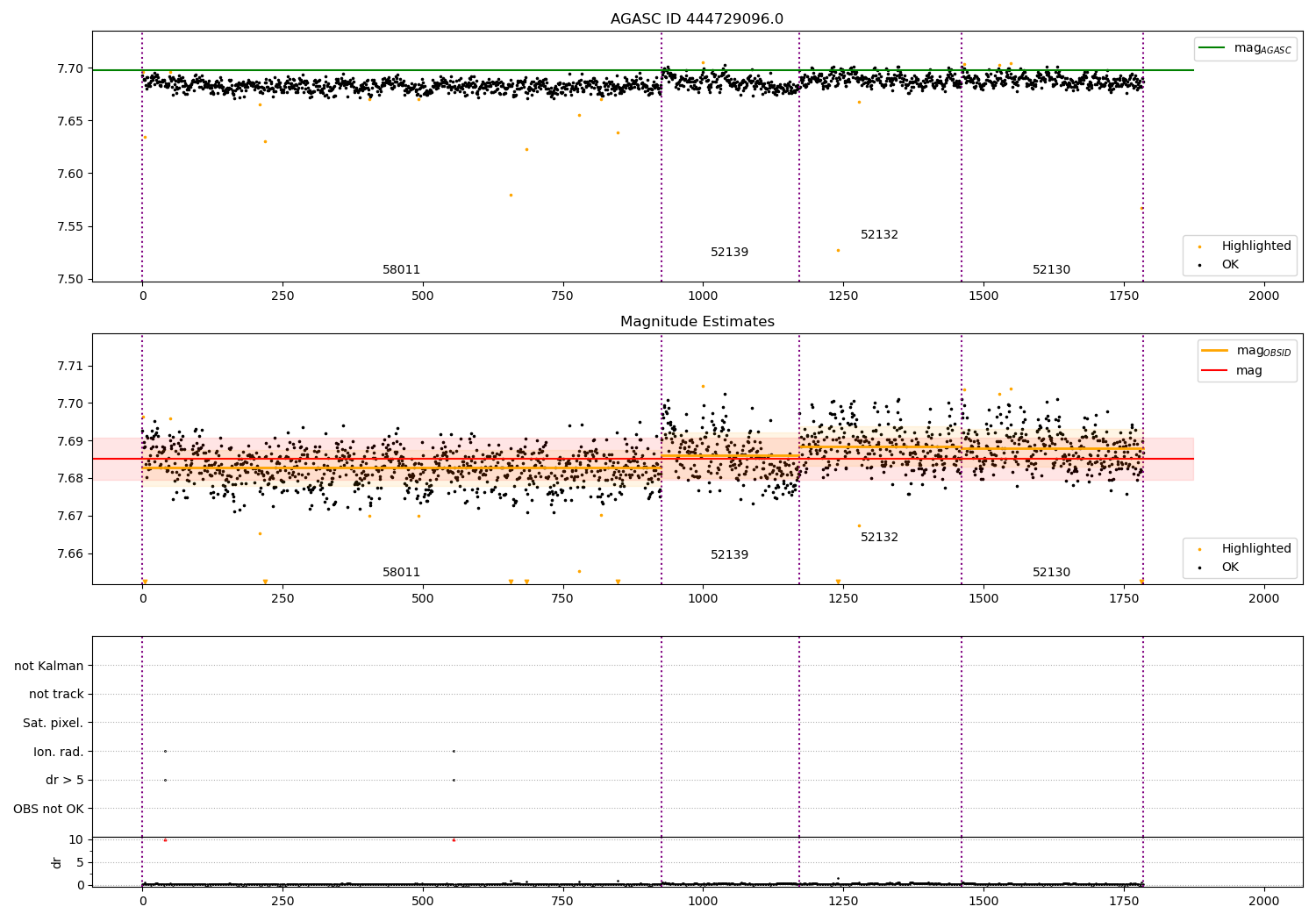Select the mag OBSID legend entry
Viewport: 1316px width, 921px height.
point(1247,351)
